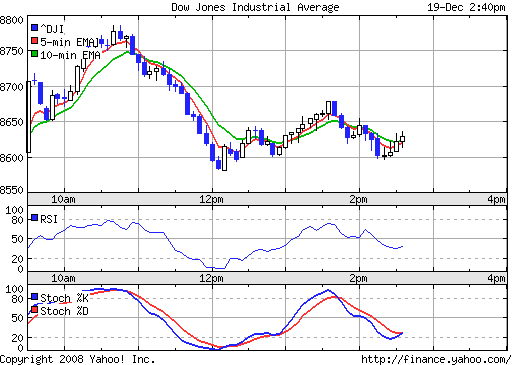This screenshot has width=512, height=365.
Task: Click the lowest candlestick just after 12pm
Action: point(225,158)
